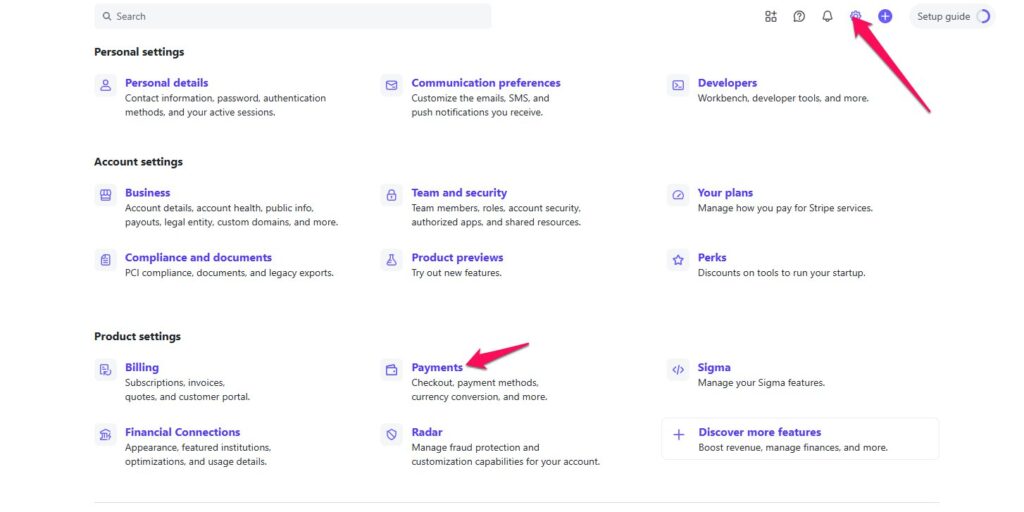
Task: Open Billing settings link
Action: tap(142, 367)
